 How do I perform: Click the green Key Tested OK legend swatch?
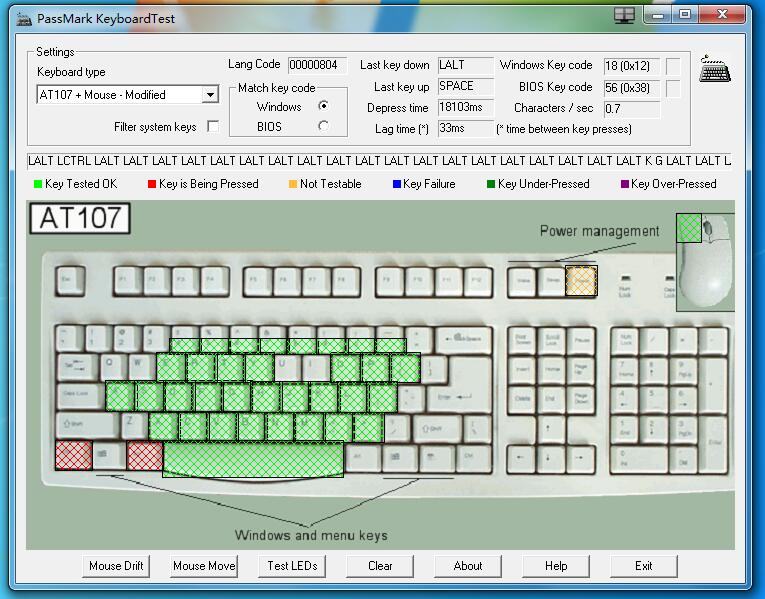tap(38, 184)
